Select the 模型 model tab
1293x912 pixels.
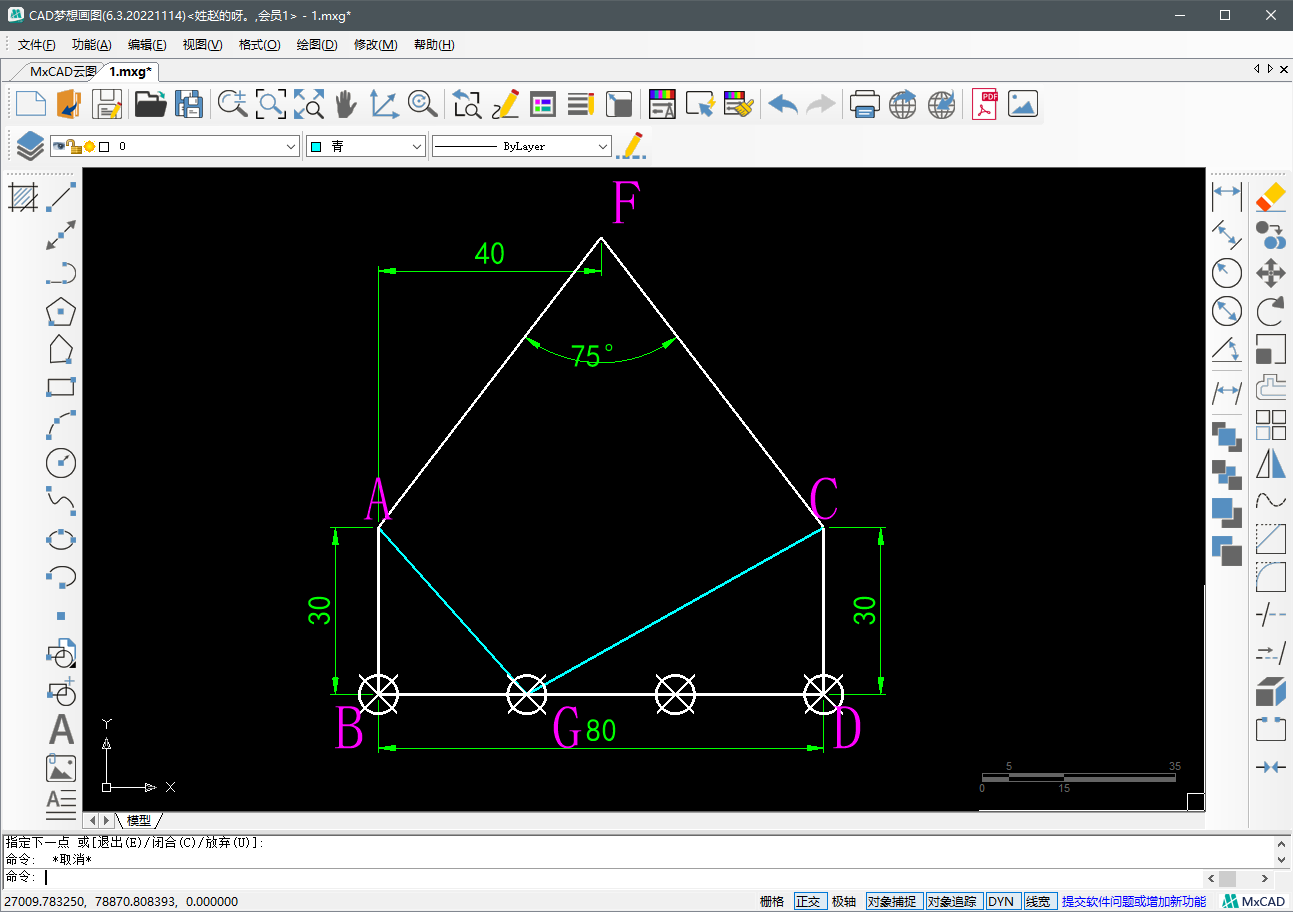click(x=138, y=820)
